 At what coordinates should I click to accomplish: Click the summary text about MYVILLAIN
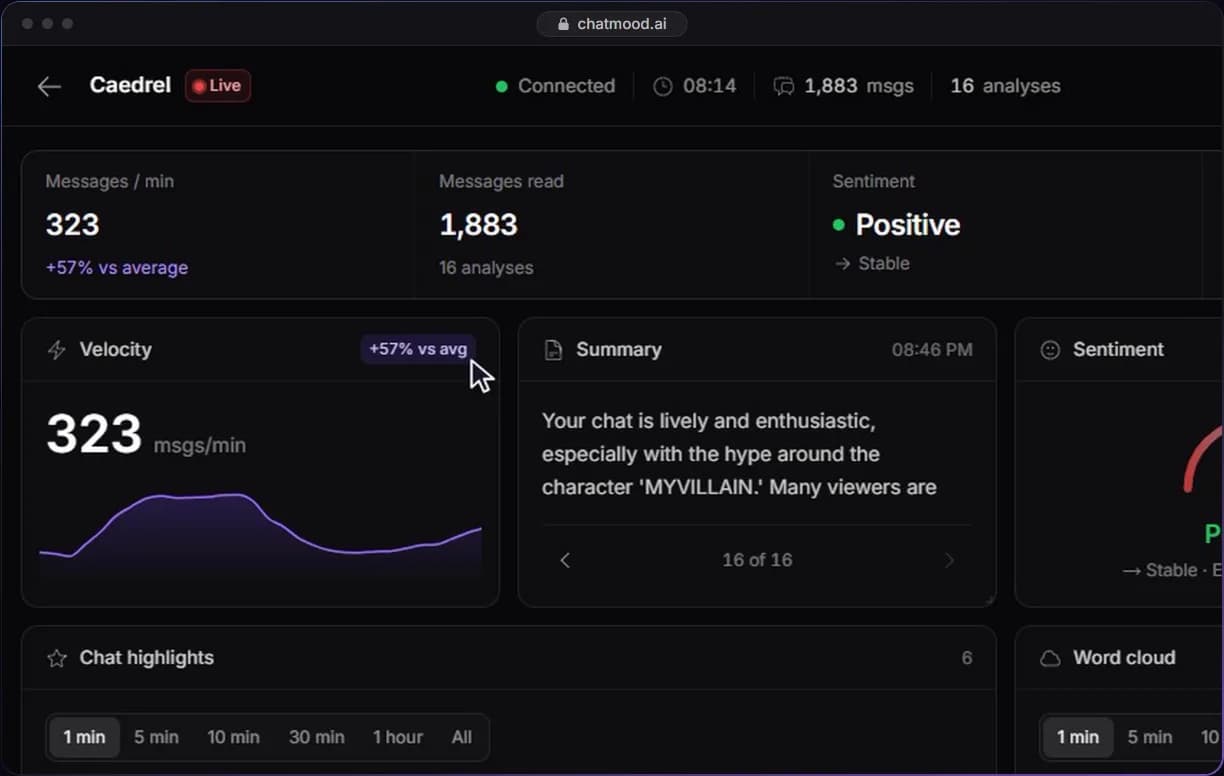pos(739,454)
